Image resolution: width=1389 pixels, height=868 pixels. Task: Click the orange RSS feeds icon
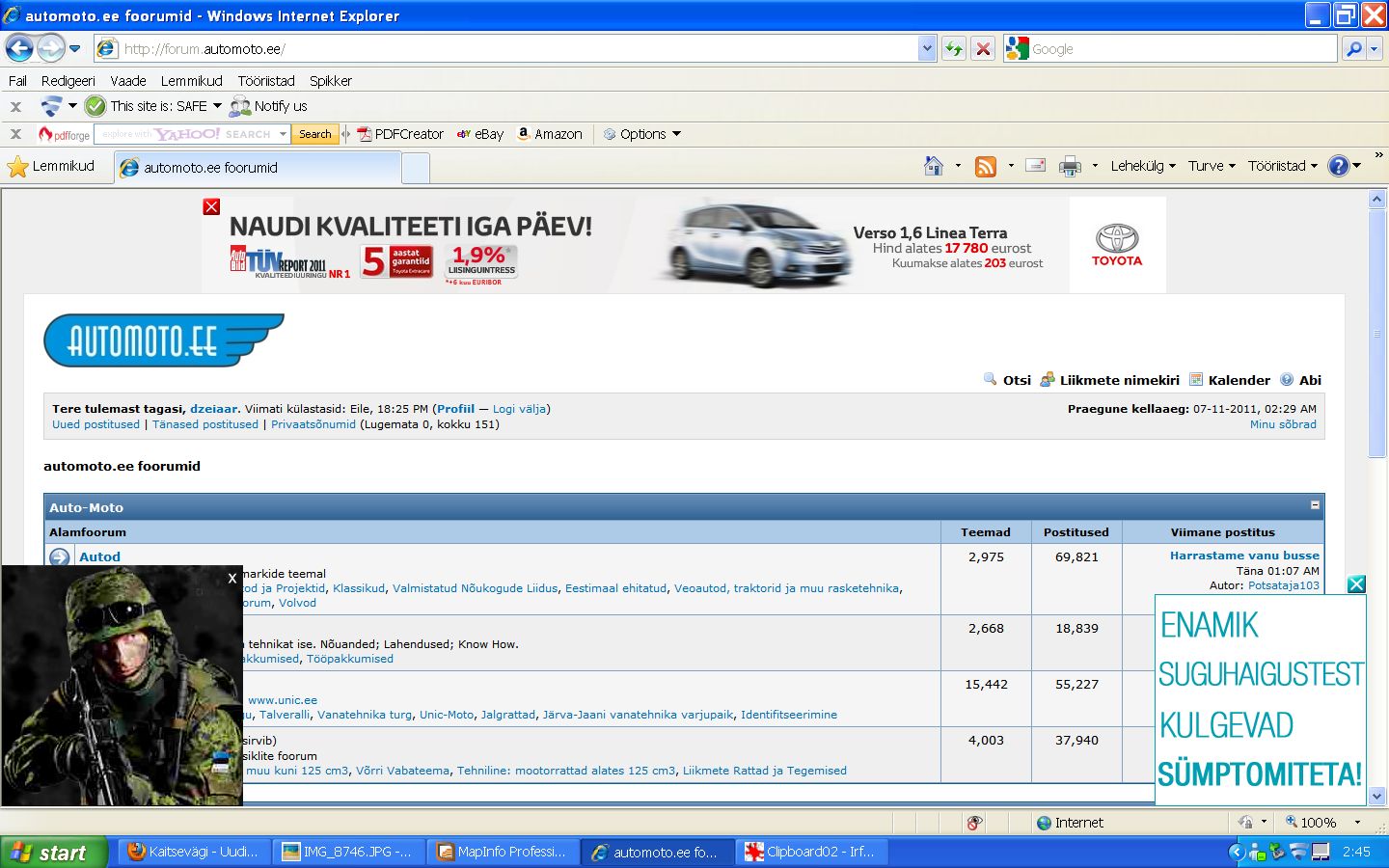[x=985, y=166]
